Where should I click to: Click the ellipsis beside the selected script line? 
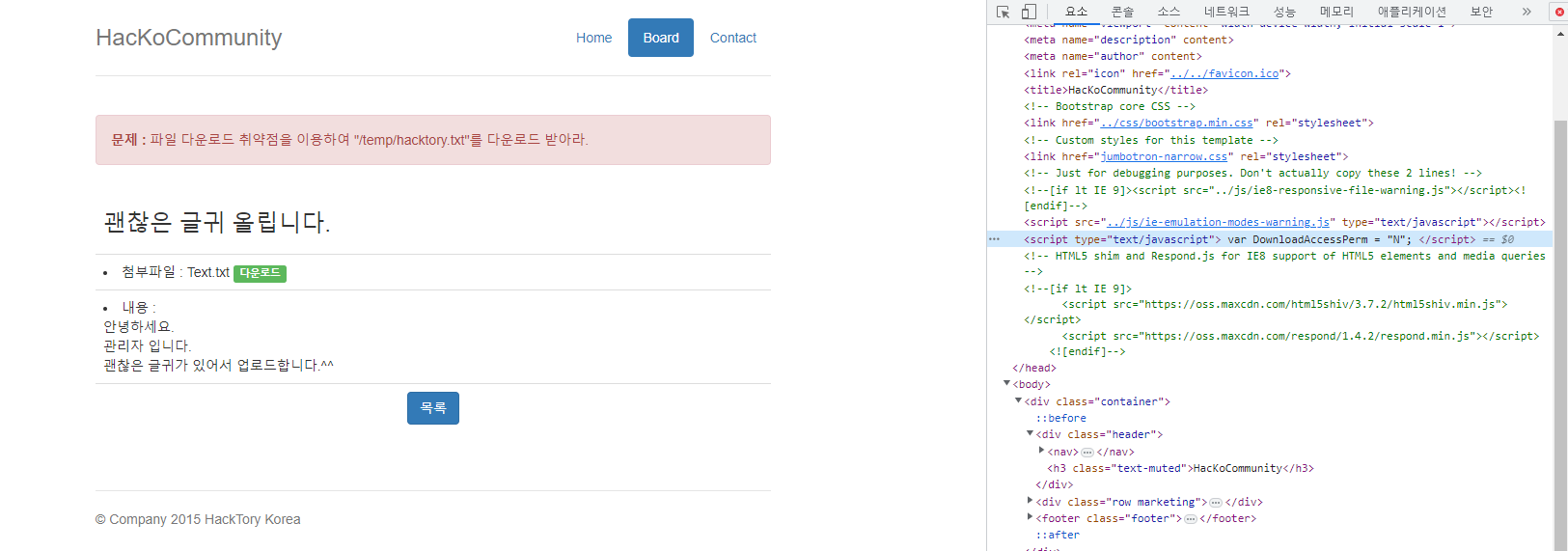coord(995,239)
